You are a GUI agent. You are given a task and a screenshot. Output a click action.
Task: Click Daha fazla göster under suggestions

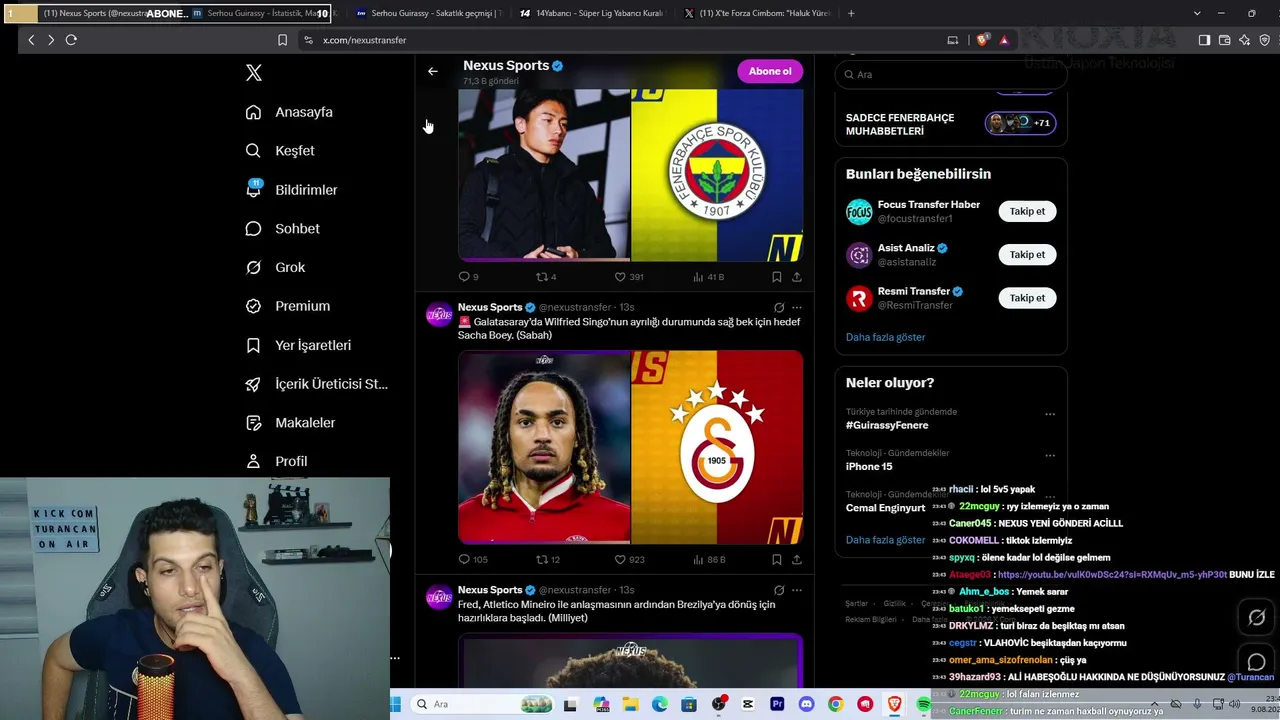[885, 337]
